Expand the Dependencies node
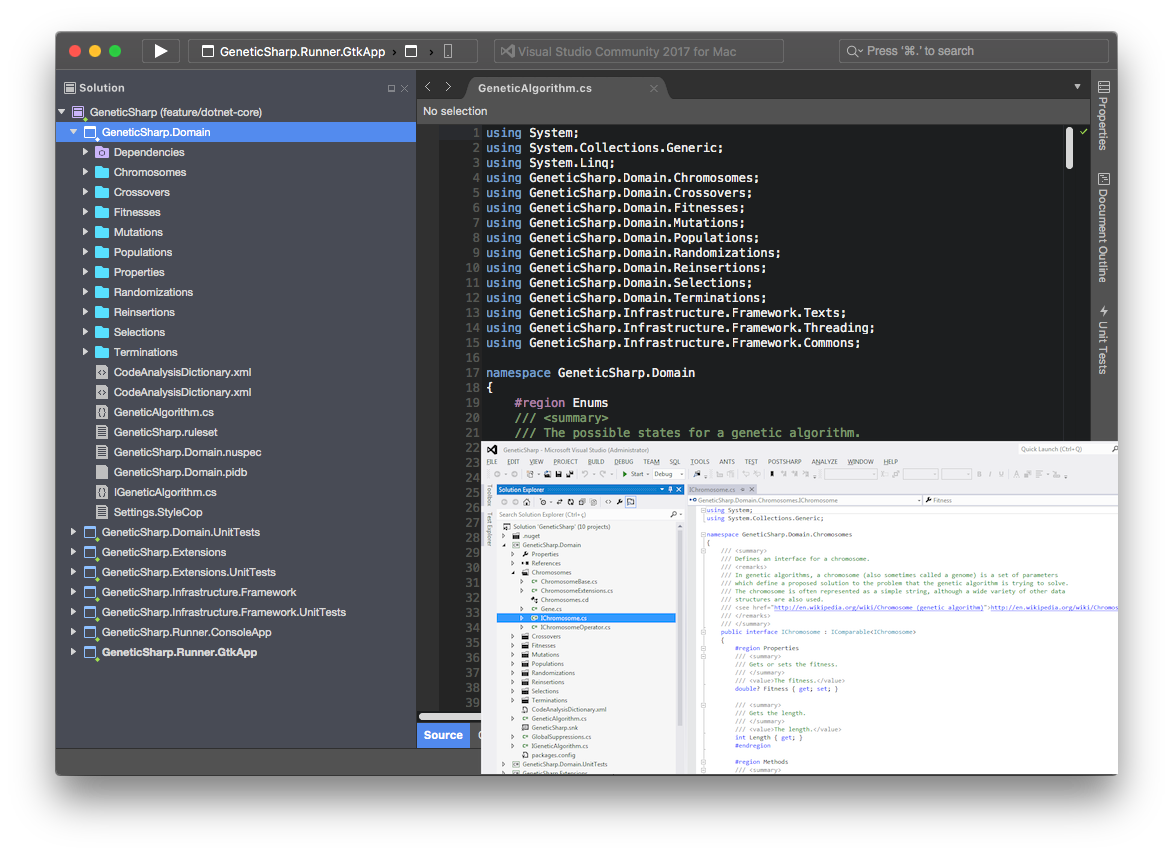1173x855 pixels. 85,152
